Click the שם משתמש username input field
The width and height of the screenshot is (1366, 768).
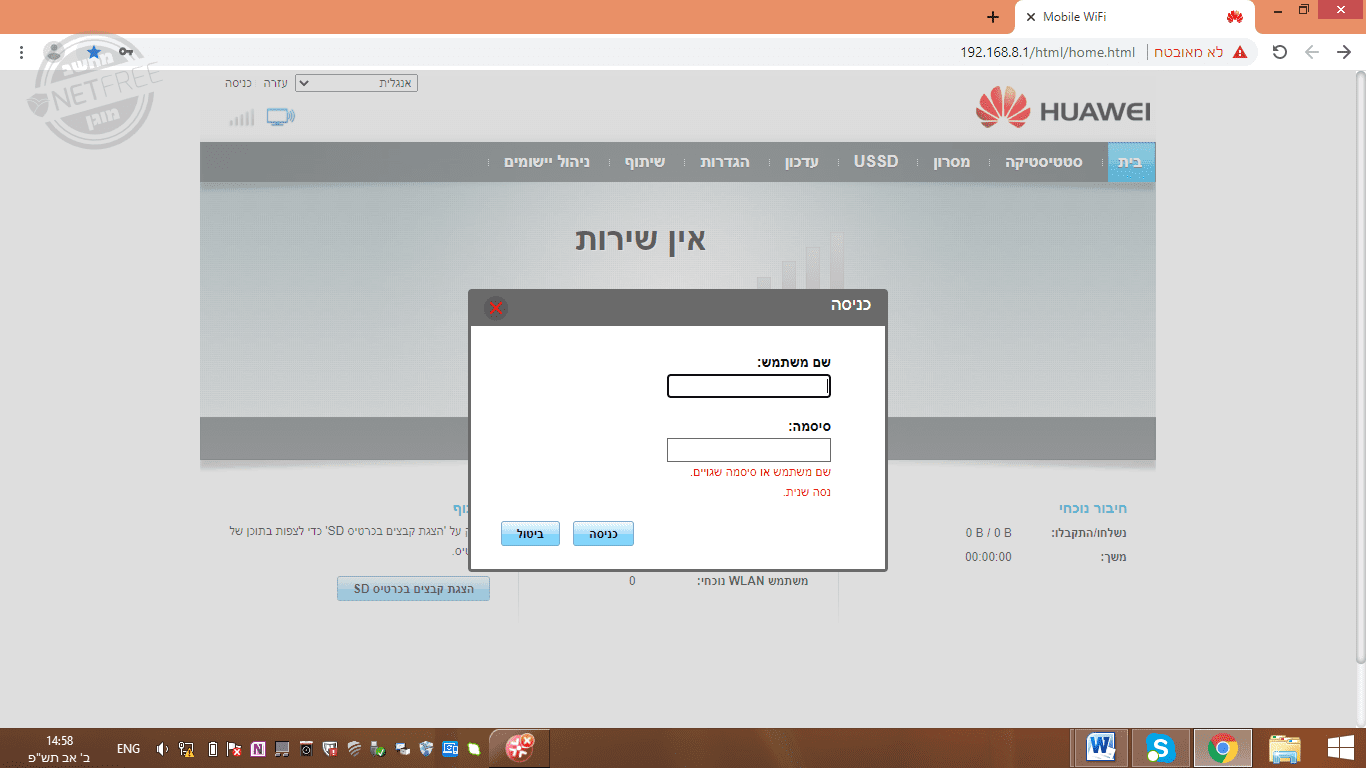click(x=748, y=386)
